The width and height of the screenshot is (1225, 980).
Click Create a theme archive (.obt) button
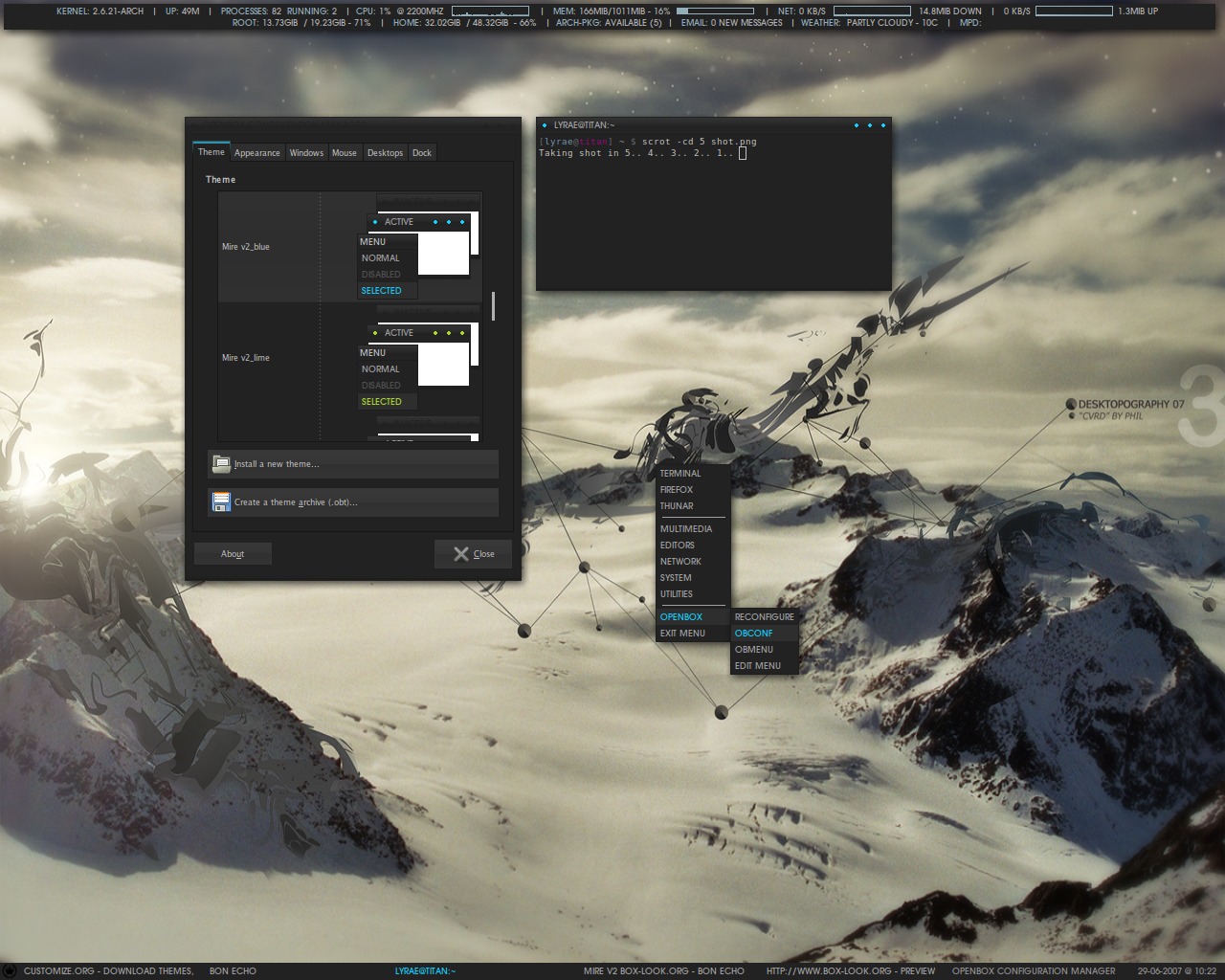tap(353, 502)
